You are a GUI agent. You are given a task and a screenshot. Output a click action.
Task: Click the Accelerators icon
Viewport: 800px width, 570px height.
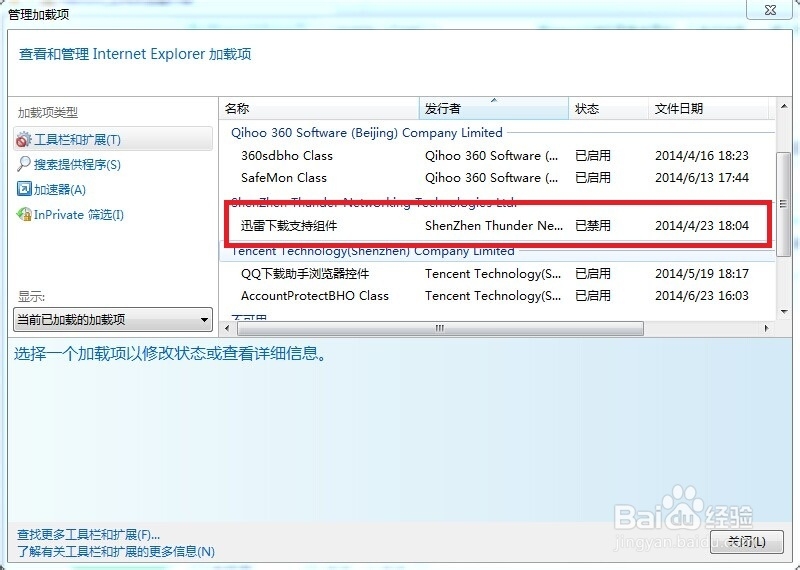[x=24, y=189]
